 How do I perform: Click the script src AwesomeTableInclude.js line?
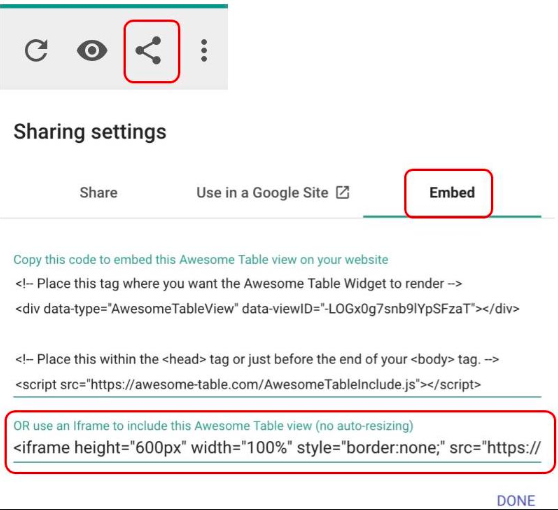(248, 384)
